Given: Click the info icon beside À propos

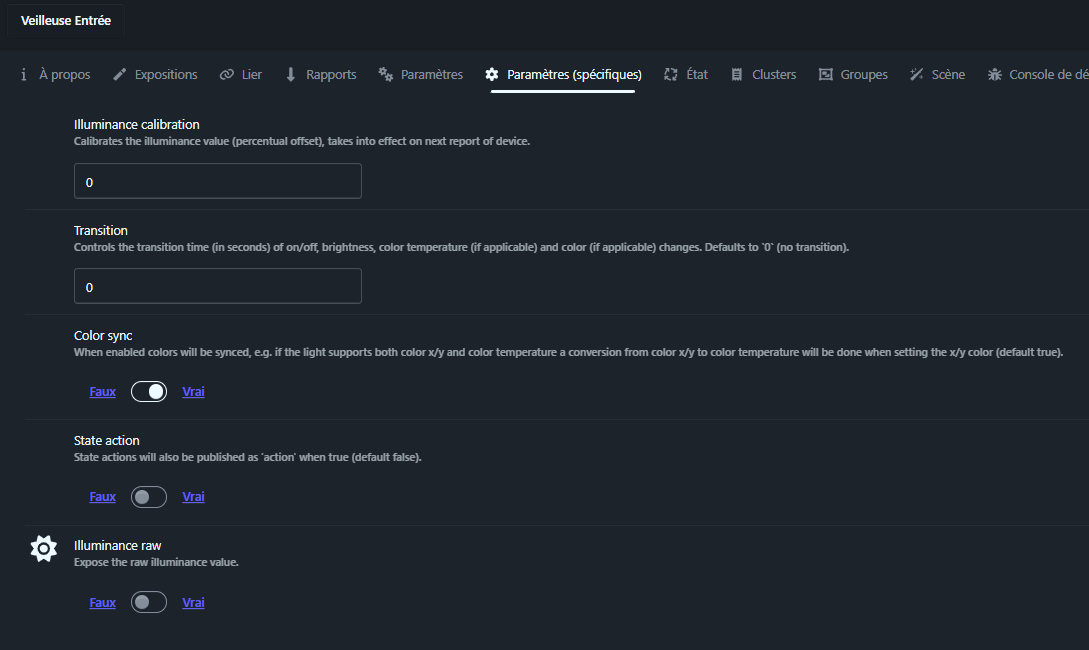Looking at the screenshot, I should point(24,75).
